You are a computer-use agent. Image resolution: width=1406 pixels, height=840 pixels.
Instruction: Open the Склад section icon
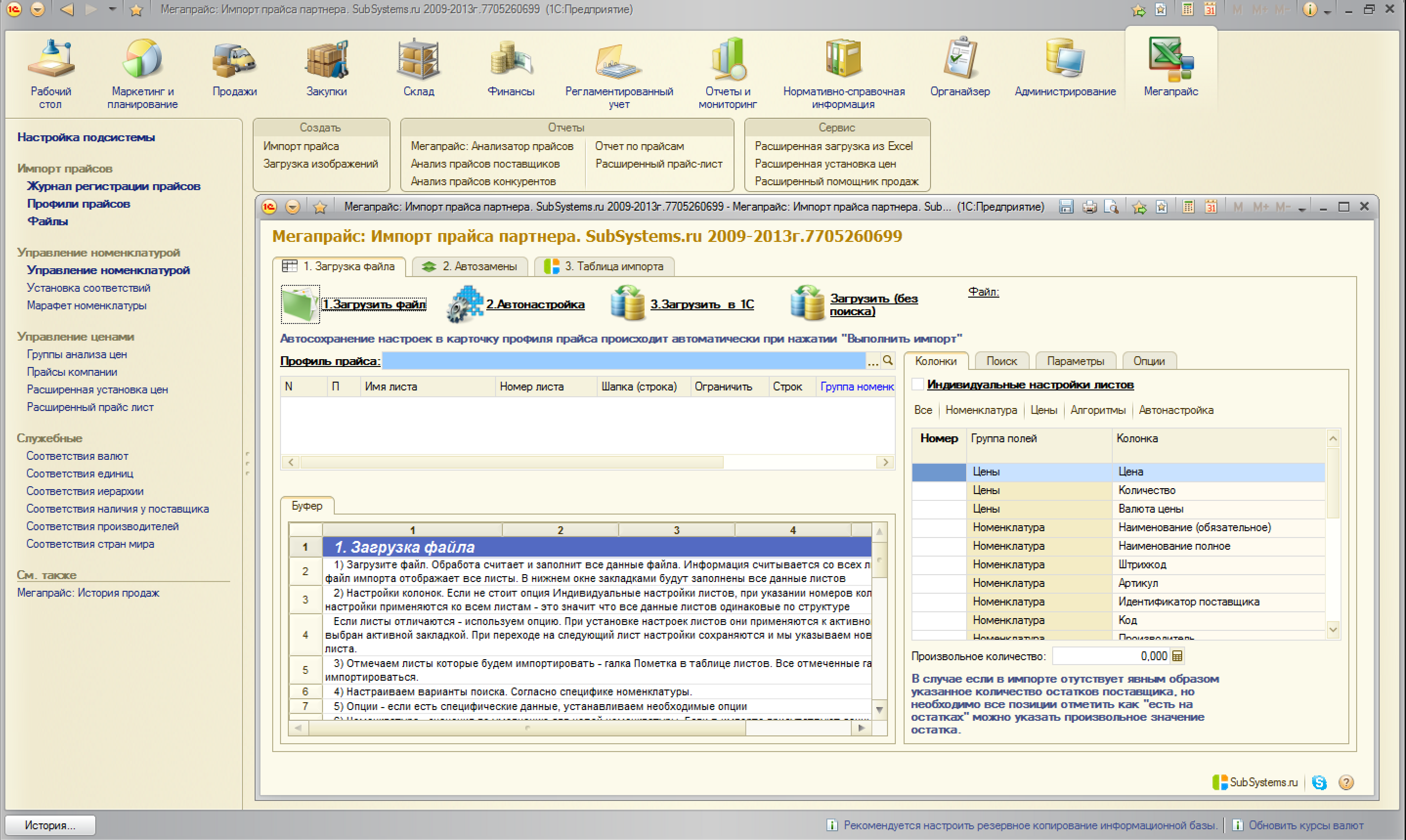click(418, 60)
